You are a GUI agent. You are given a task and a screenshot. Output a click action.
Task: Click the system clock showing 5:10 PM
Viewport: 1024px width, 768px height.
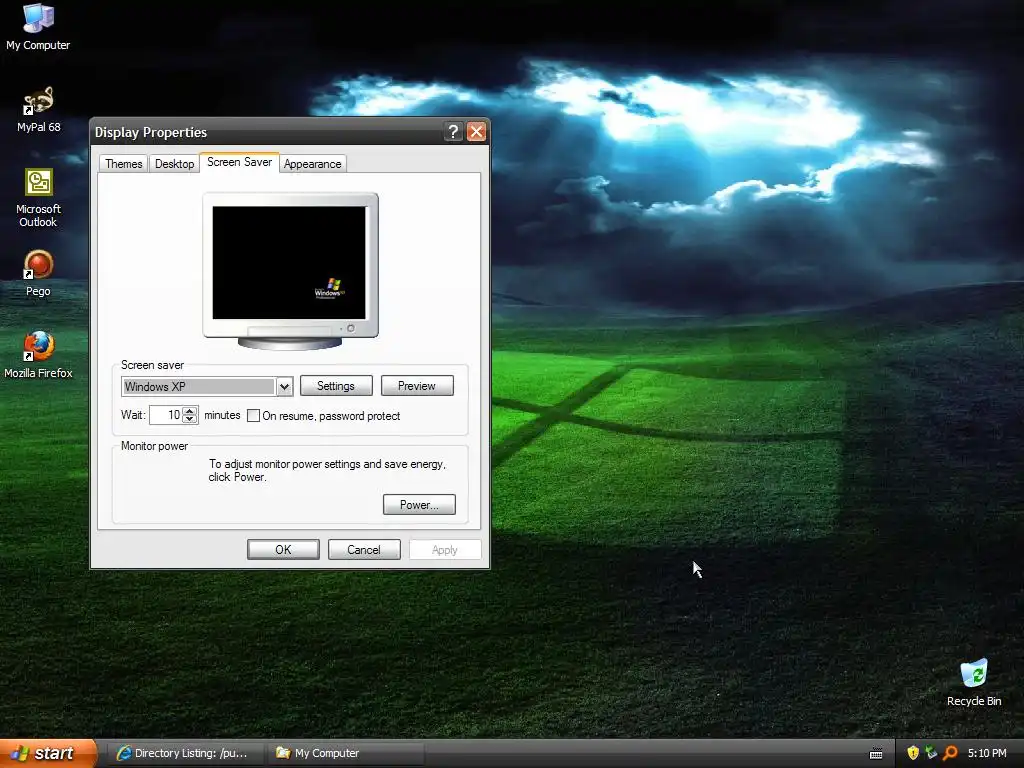pos(987,753)
